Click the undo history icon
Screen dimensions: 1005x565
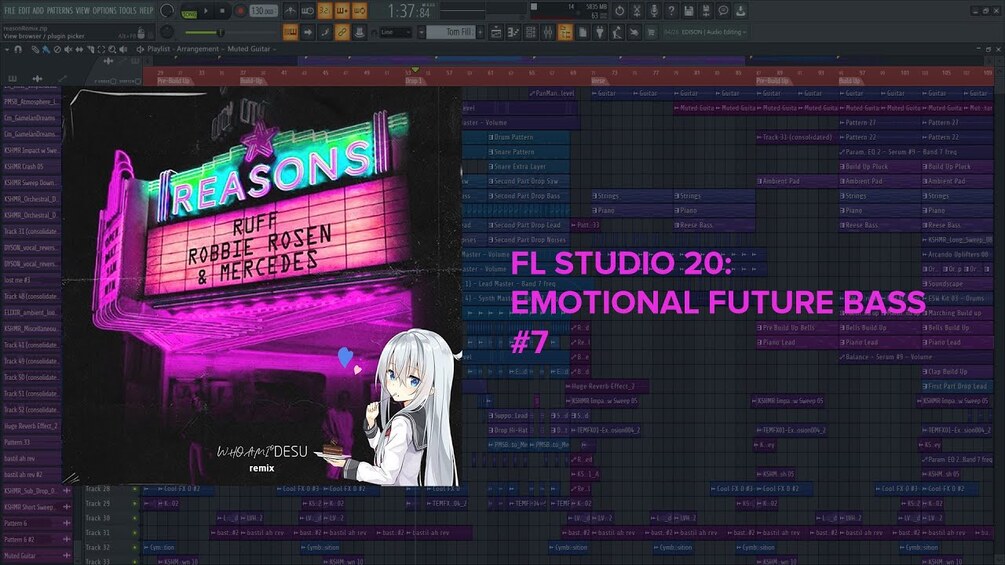619,11
